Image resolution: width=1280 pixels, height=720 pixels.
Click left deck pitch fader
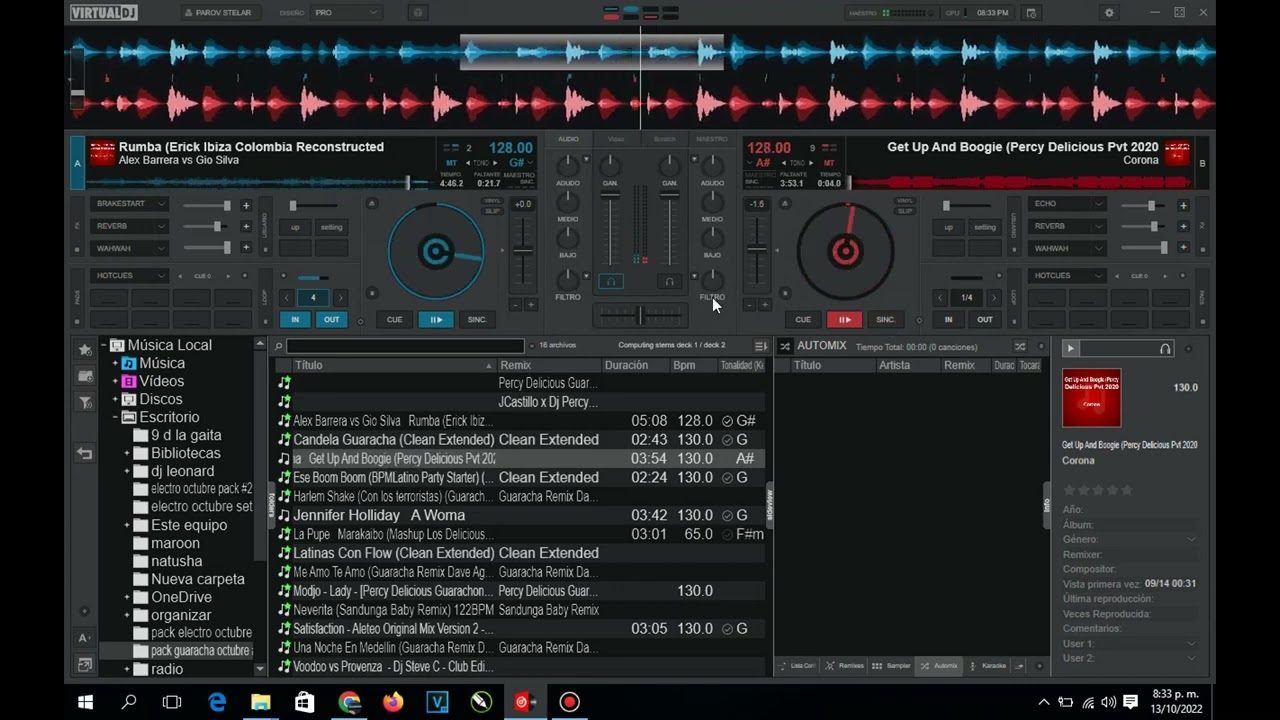pos(522,250)
